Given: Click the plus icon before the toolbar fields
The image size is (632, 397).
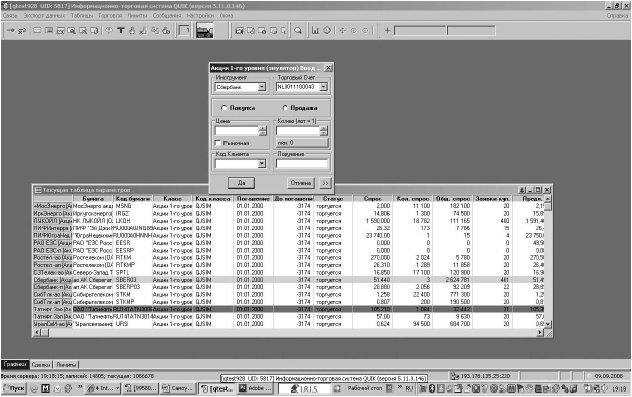Looking at the screenshot, I should 387,30.
